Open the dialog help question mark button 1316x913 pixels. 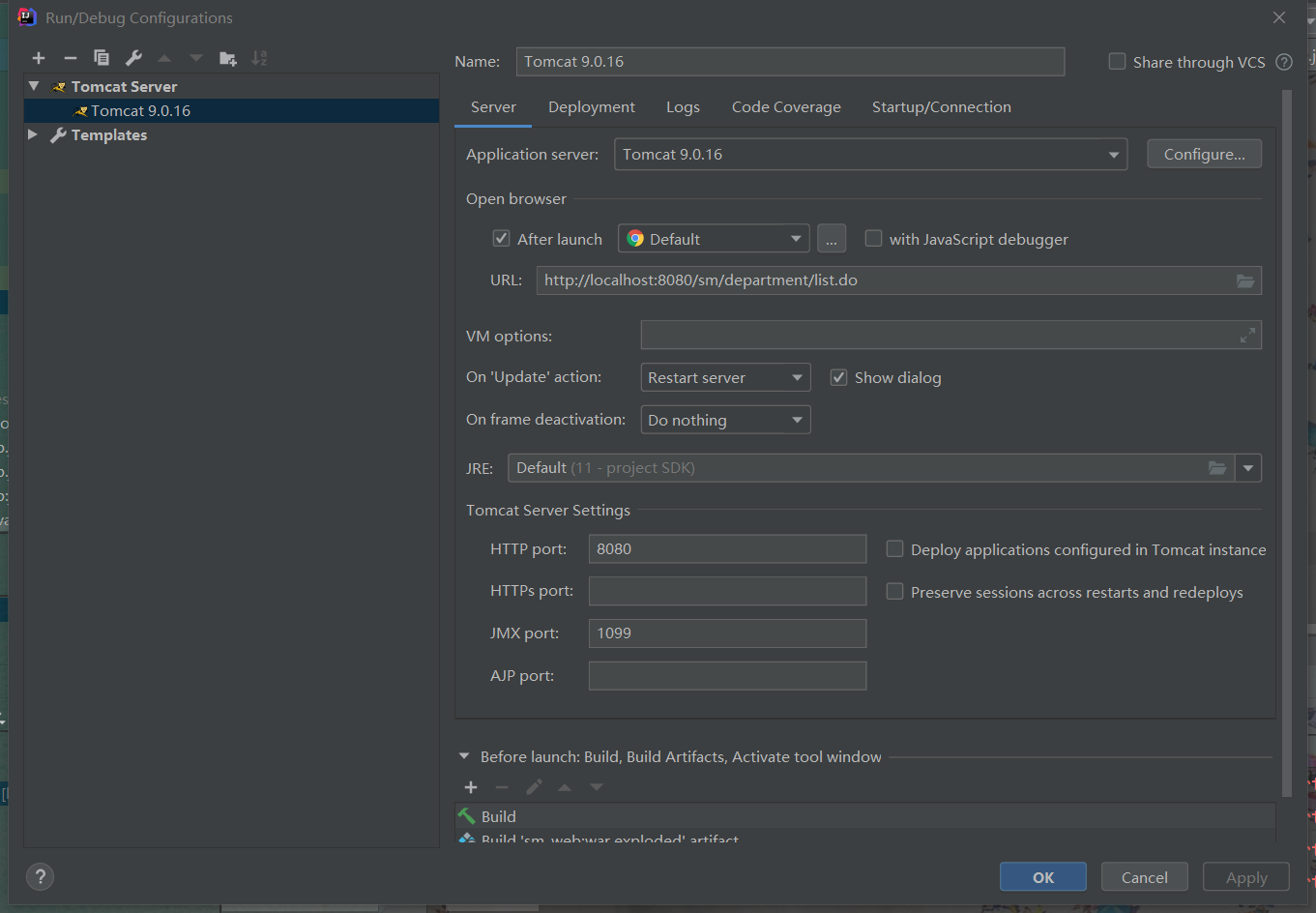tap(40, 877)
